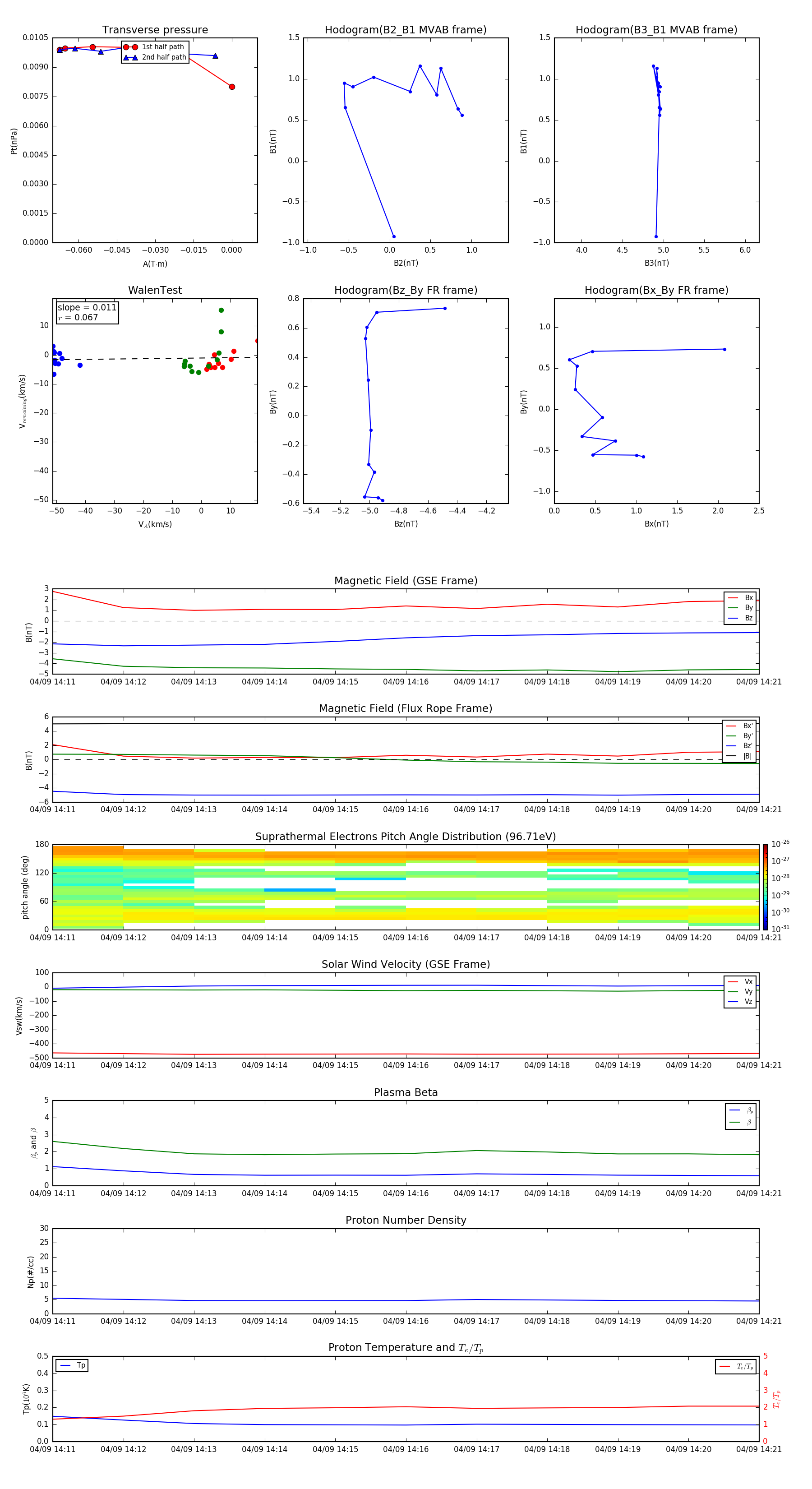Click the rightmost point in Bz_By hodogram
812x1489 pixels.
click(x=444, y=308)
